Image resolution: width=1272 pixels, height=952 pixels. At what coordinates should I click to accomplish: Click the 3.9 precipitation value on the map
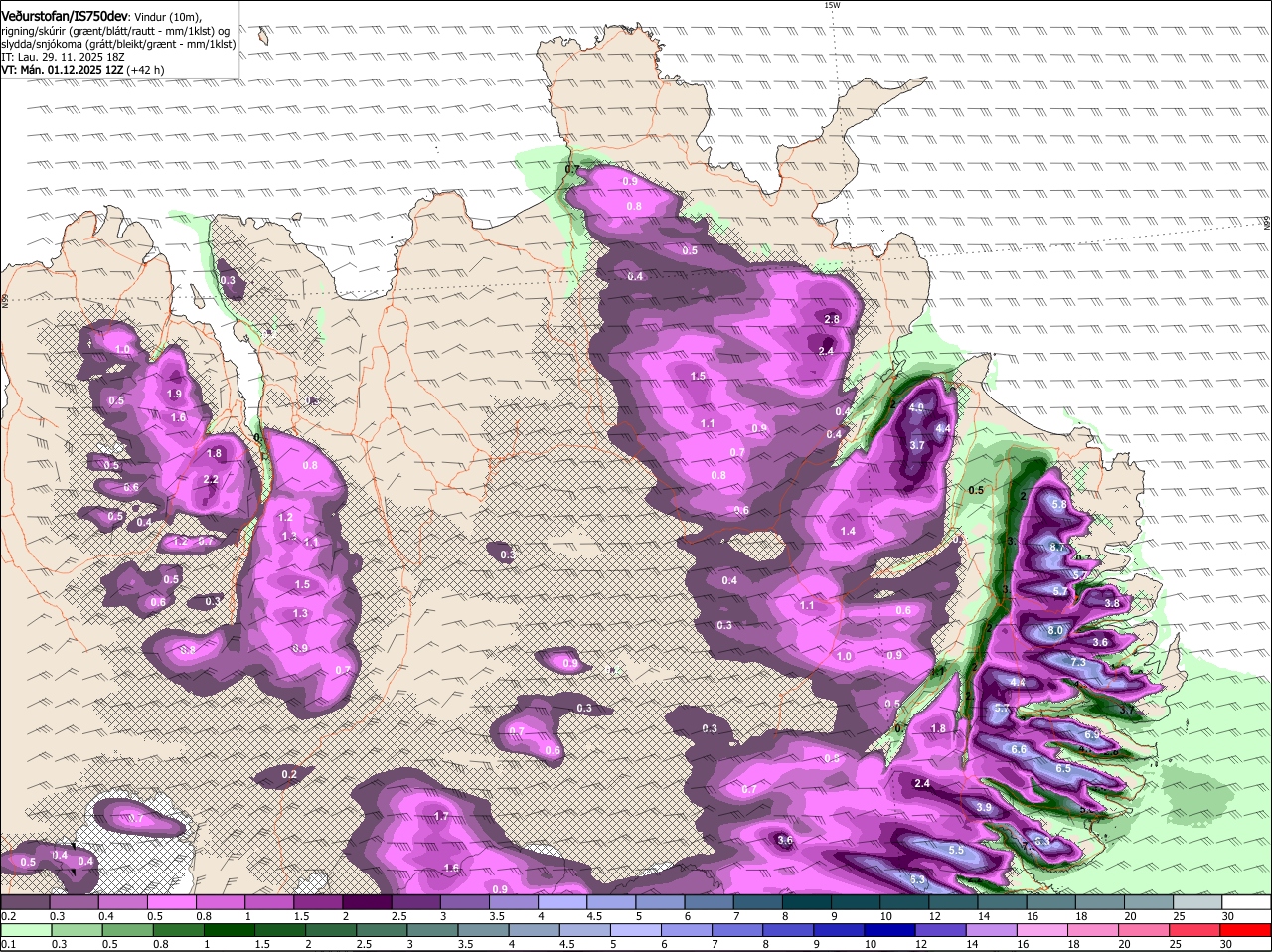[984, 808]
